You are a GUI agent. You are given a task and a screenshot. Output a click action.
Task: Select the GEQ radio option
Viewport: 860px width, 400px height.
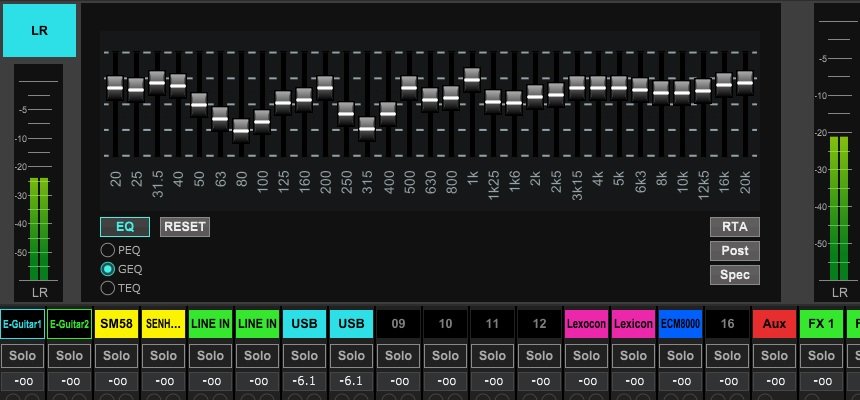[x=107, y=269]
